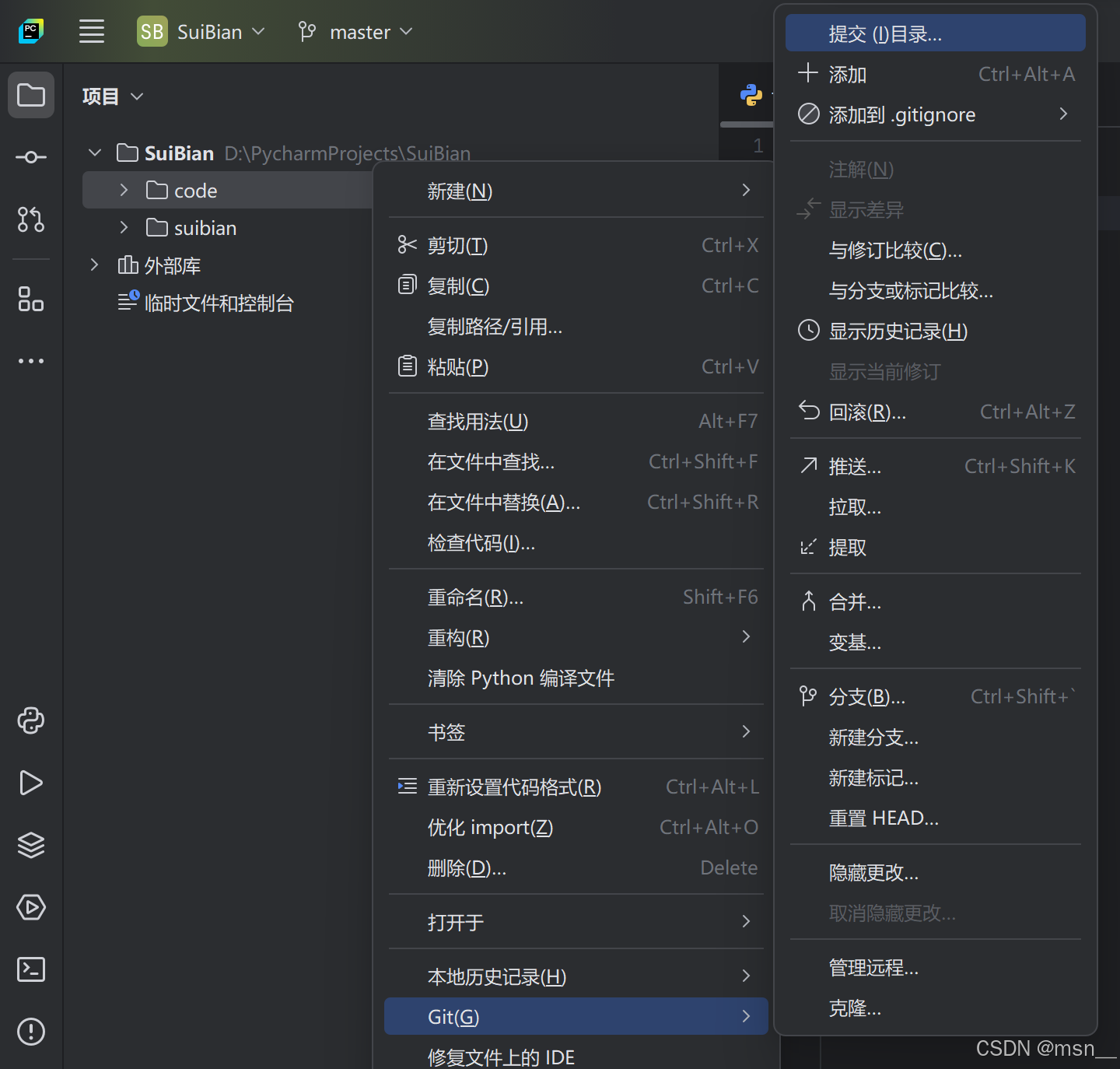Select the 临时文件和控制台 tree item

pos(216,303)
